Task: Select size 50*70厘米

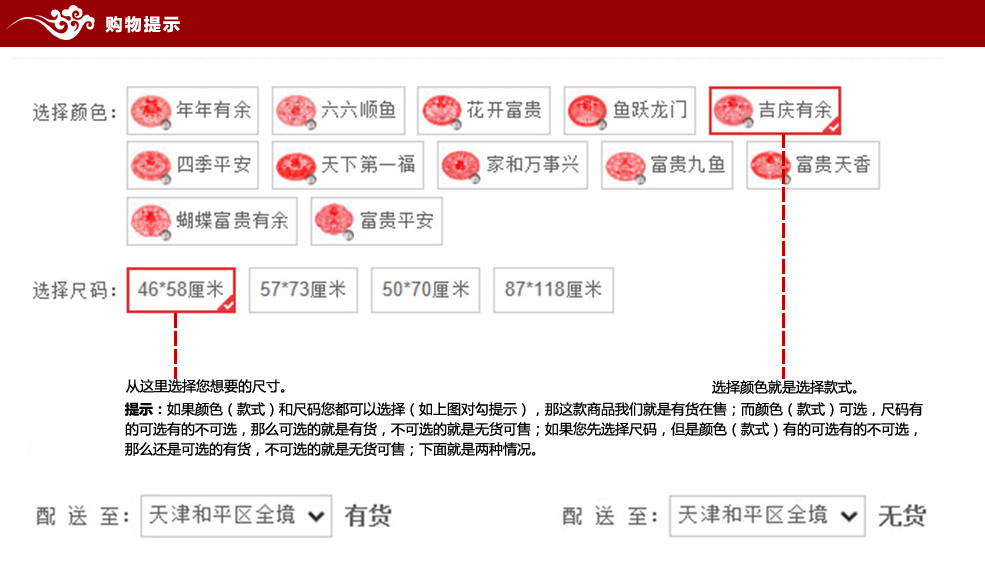Action: click(x=425, y=290)
